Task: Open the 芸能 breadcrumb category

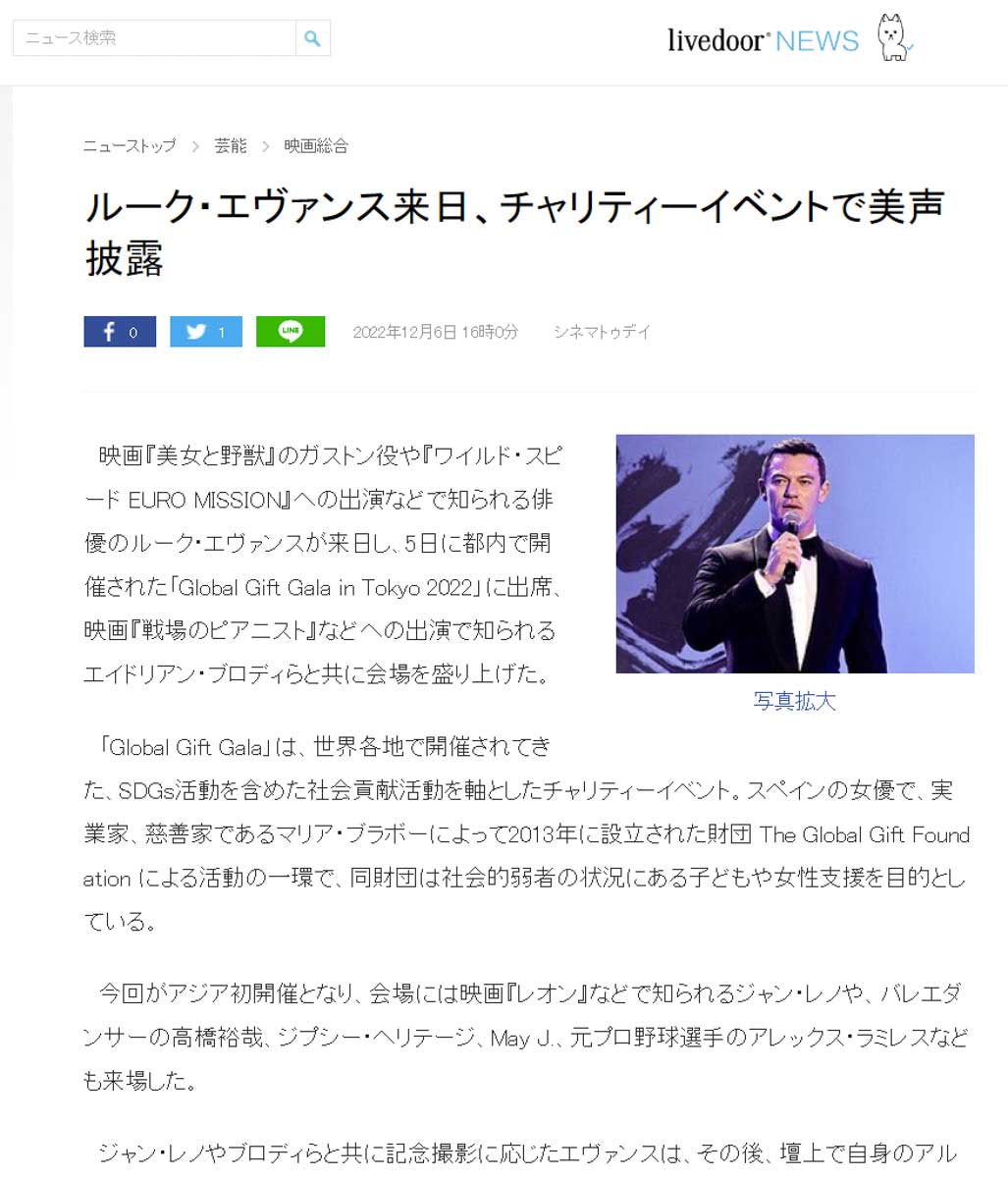Action: [x=231, y=146]
